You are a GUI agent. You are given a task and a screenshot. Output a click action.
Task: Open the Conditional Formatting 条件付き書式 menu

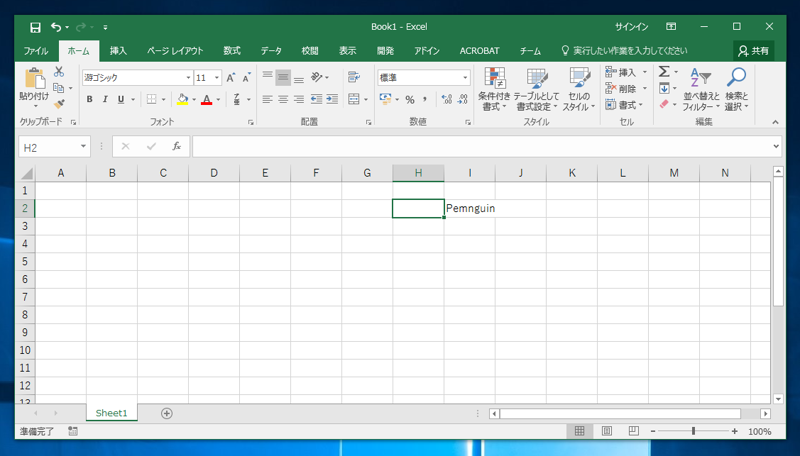[494, 89]
